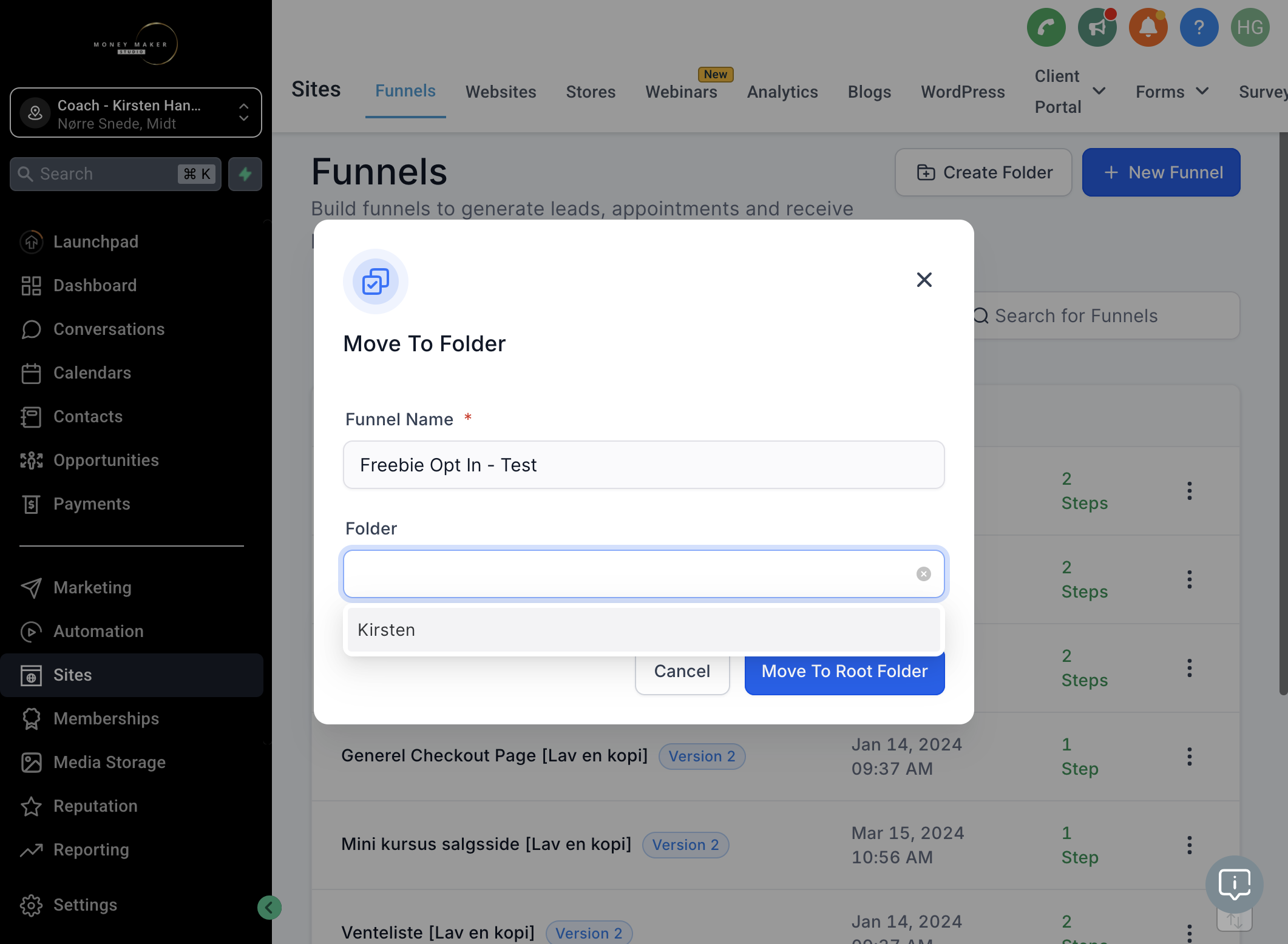Click the Cancel button
This screenshot has width=1288, height=944.
[682, 671]
